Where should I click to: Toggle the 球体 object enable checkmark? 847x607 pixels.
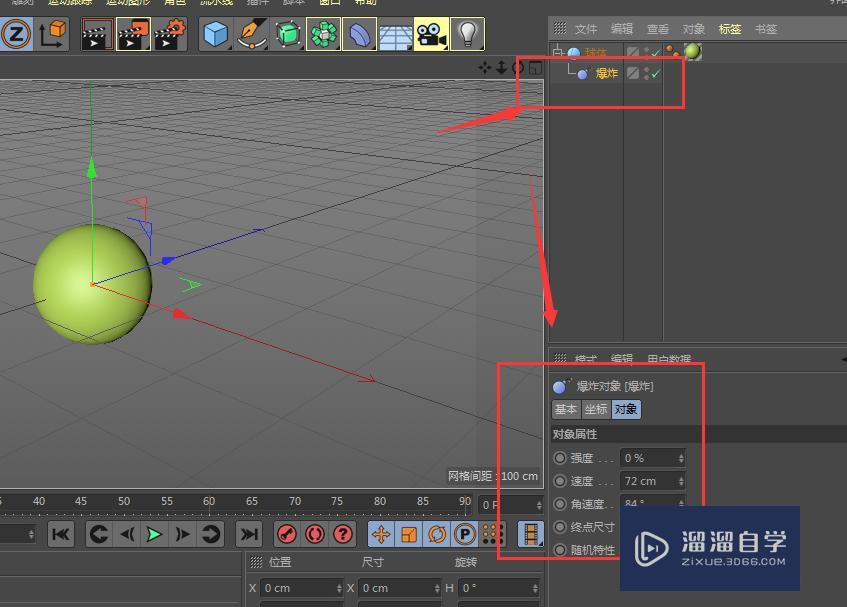655,52
